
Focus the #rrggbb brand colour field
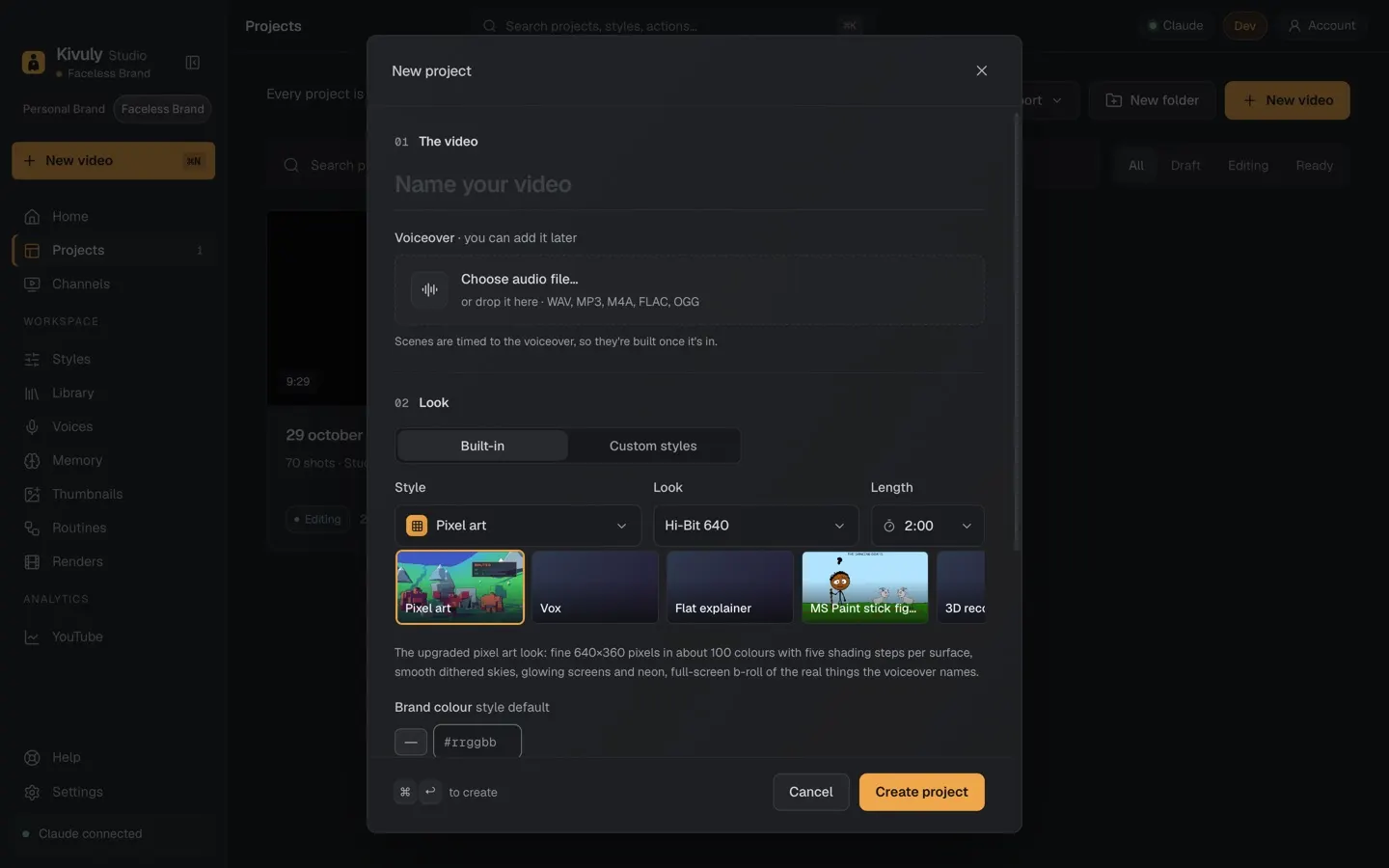pos(477,742)
